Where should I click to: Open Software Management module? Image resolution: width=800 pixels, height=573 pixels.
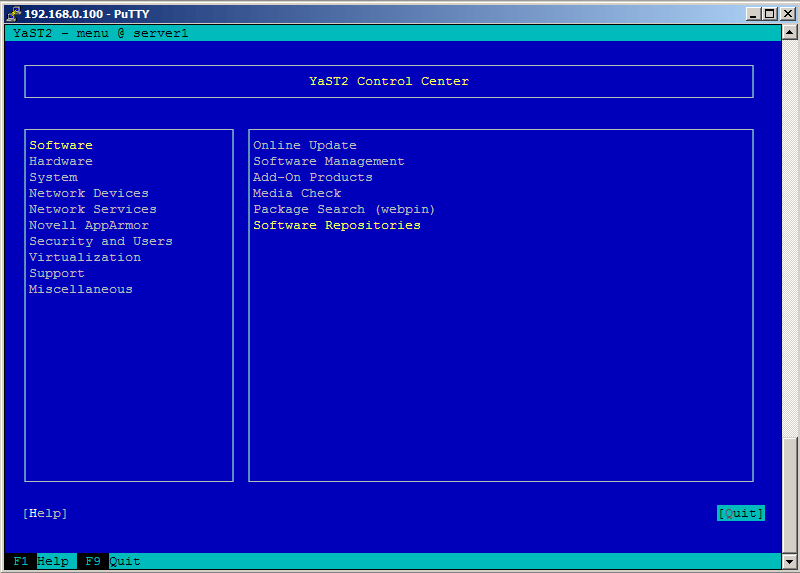pyautogui.click(x=329, y=161)
